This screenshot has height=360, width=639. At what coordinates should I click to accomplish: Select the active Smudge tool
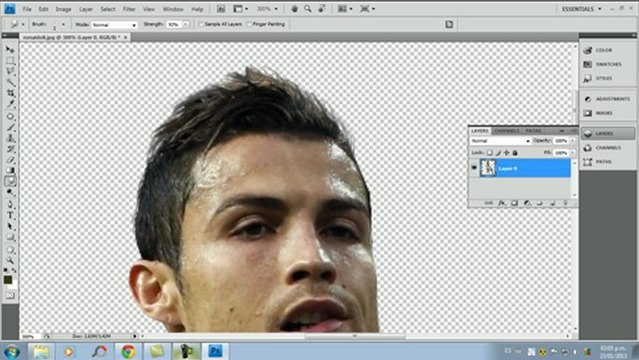point(10,181)
